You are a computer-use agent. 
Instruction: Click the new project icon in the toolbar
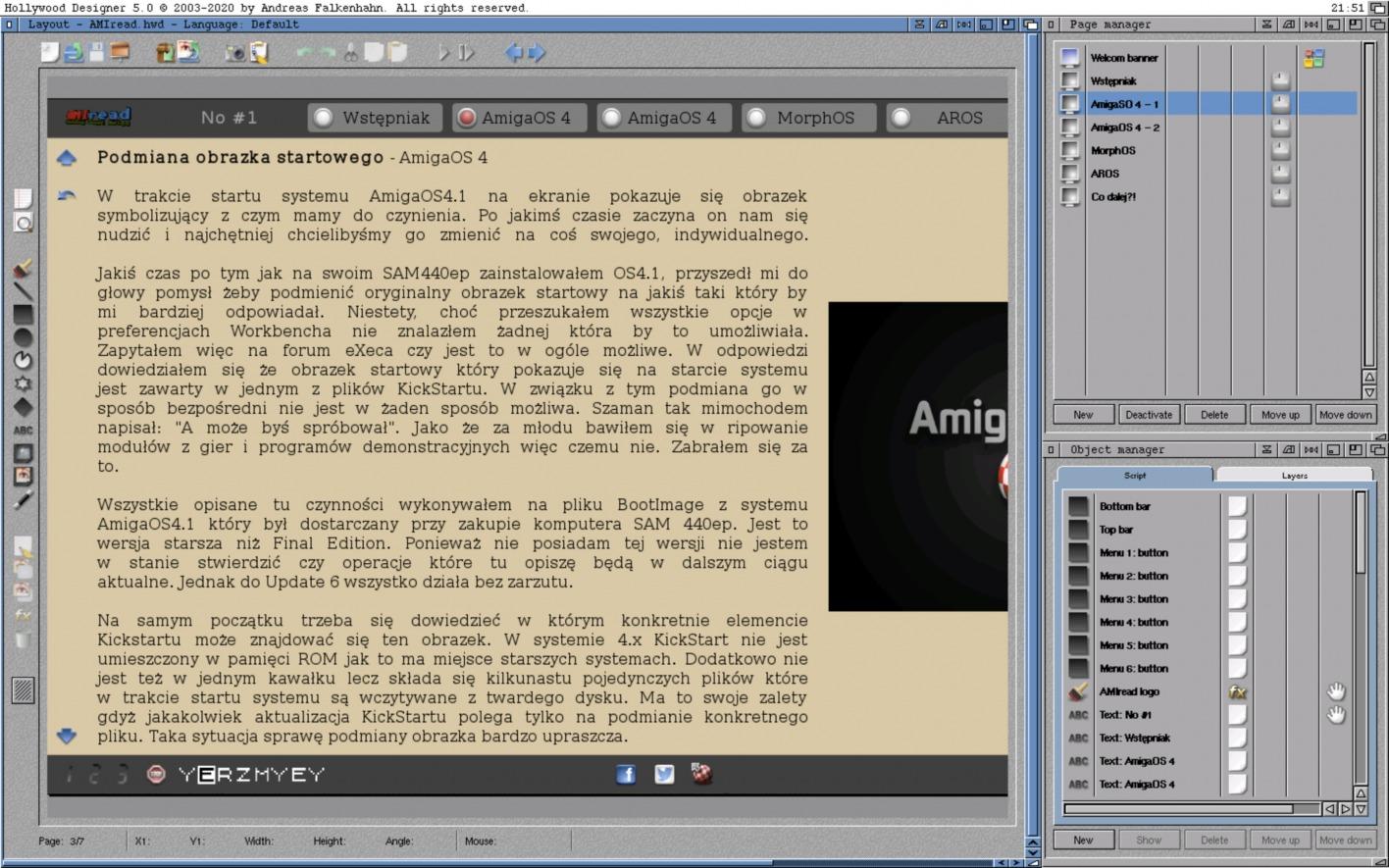tap(50, 53)
